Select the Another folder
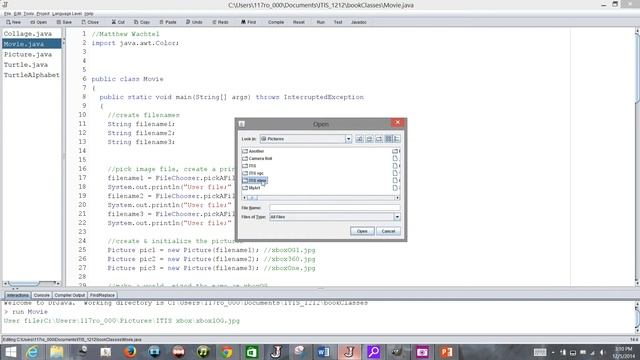640x360 pixels. point(253,151)
